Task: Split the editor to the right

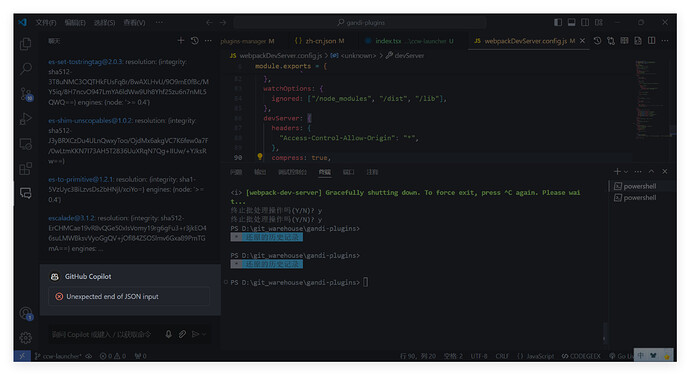Action: [652, 40]
